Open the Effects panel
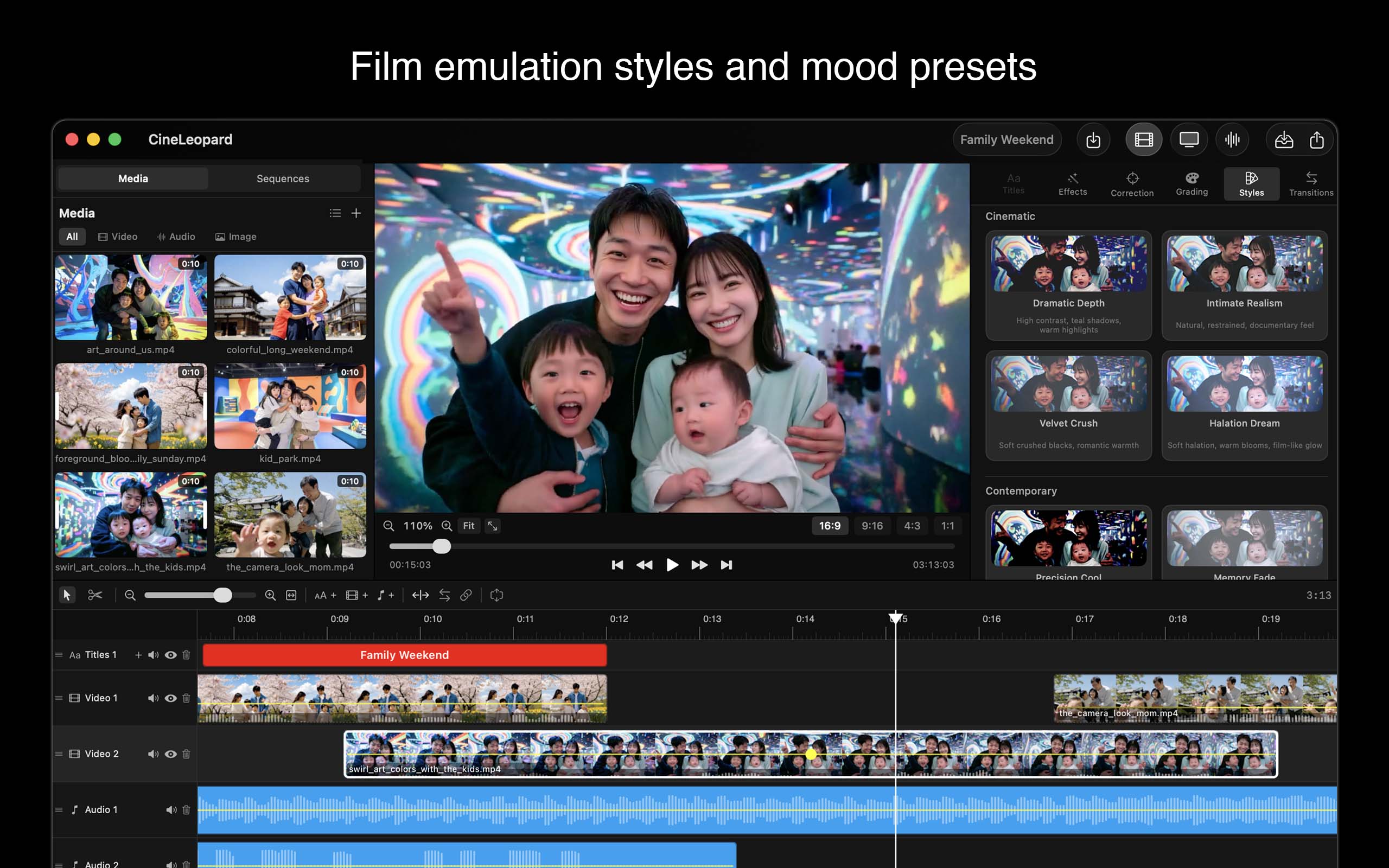Screen dimensions: 1389x868 click(x=1072, y=183)
